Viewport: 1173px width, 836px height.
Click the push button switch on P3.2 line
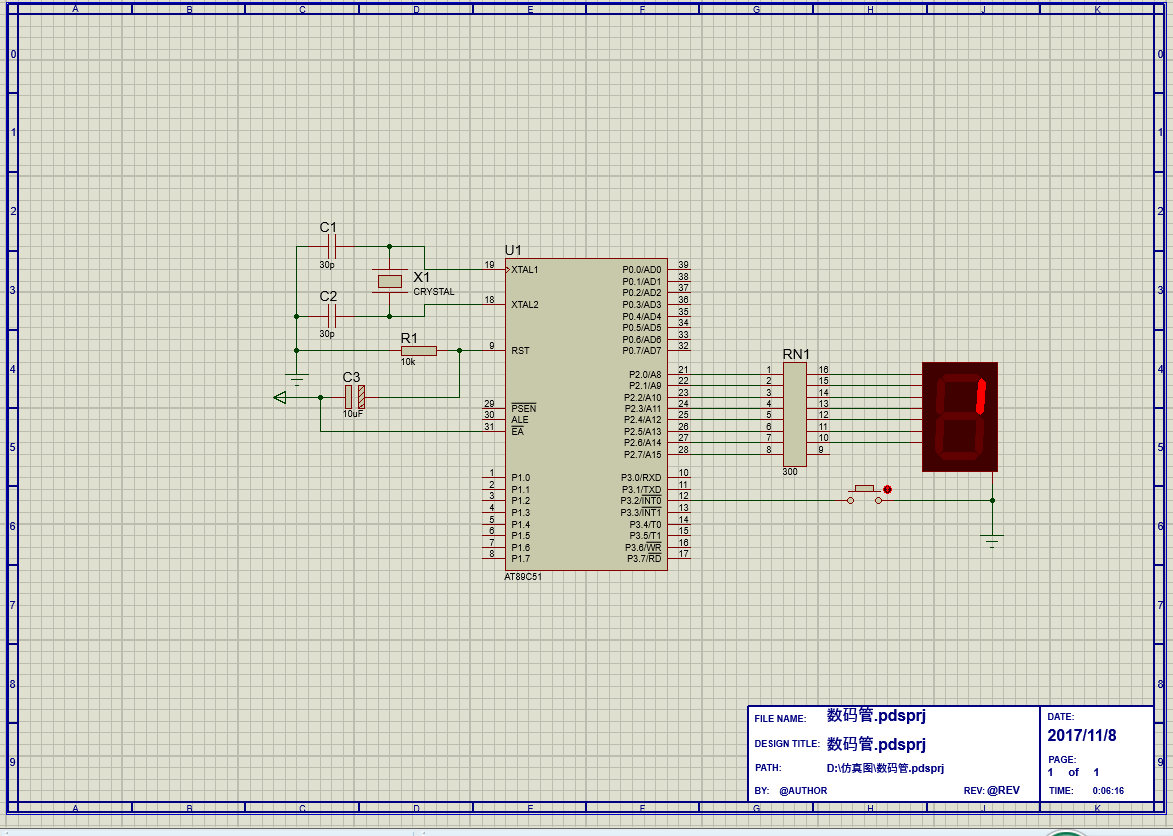tap(865, 495)
